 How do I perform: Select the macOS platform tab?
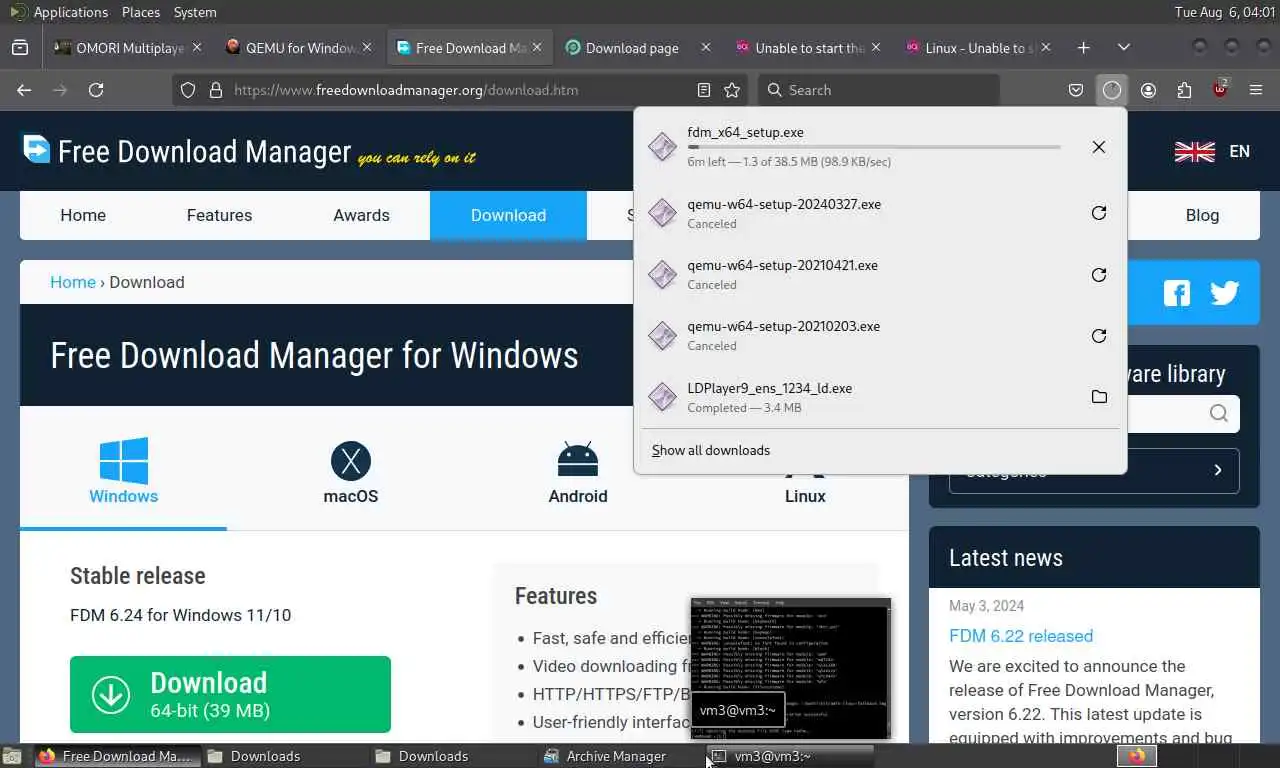click(x=350, y=472)
